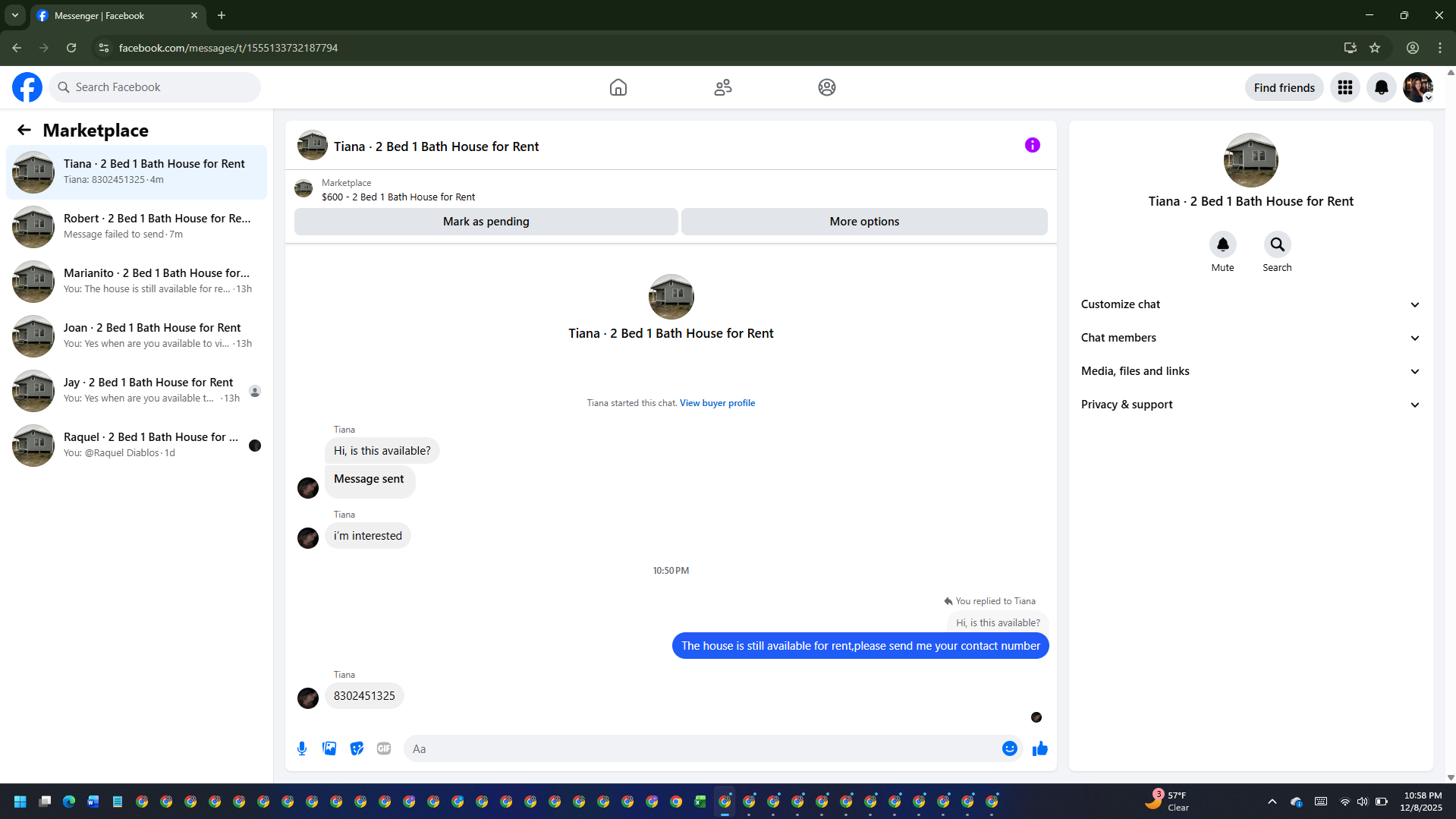Open the $600 Marketplace listing link
Screen dimensions: 1456x819
[398, 197]
